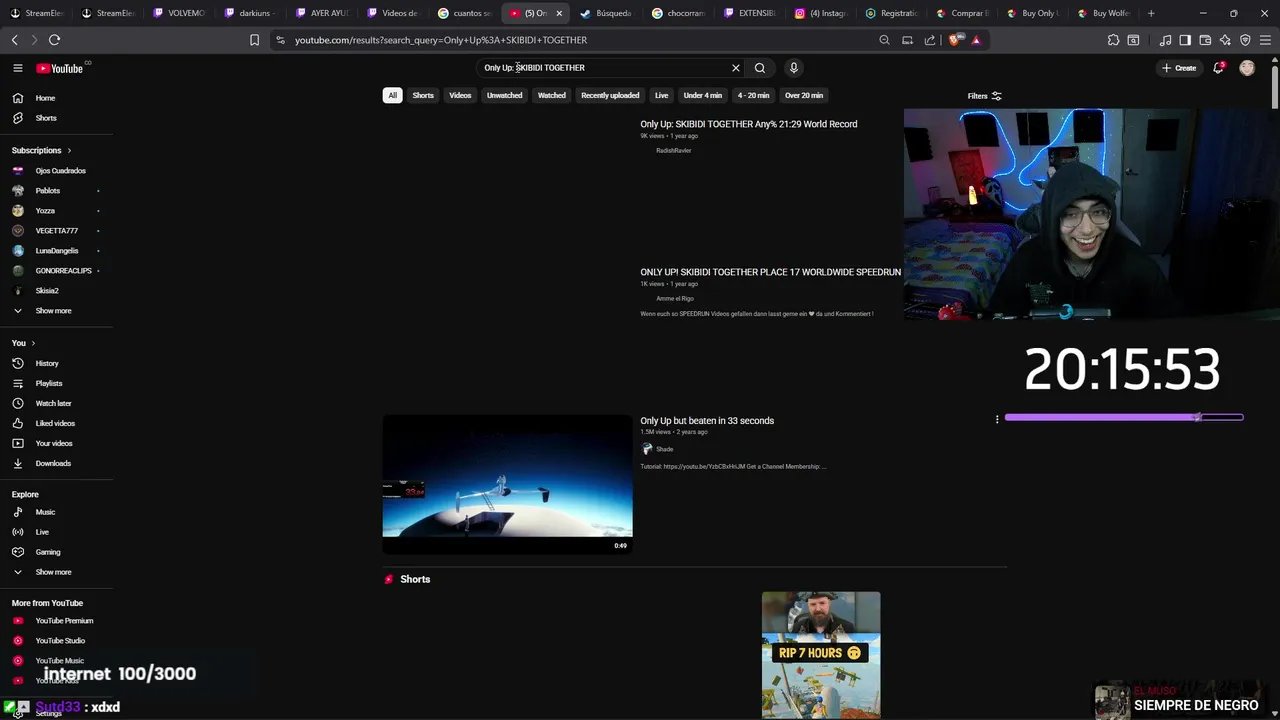The width and height of the screenshot is (1280, 720).
Task: Open the RIP 7 HOURS short thumbnail
Action: [x=821, y=655]
